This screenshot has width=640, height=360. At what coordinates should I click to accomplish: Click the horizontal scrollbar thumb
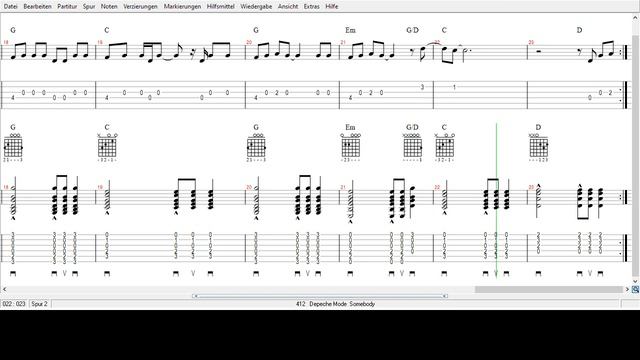(x=549, y=289)
